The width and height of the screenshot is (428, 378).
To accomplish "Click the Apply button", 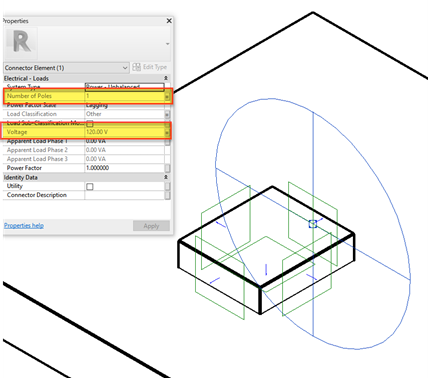I will tap(151, 226).
